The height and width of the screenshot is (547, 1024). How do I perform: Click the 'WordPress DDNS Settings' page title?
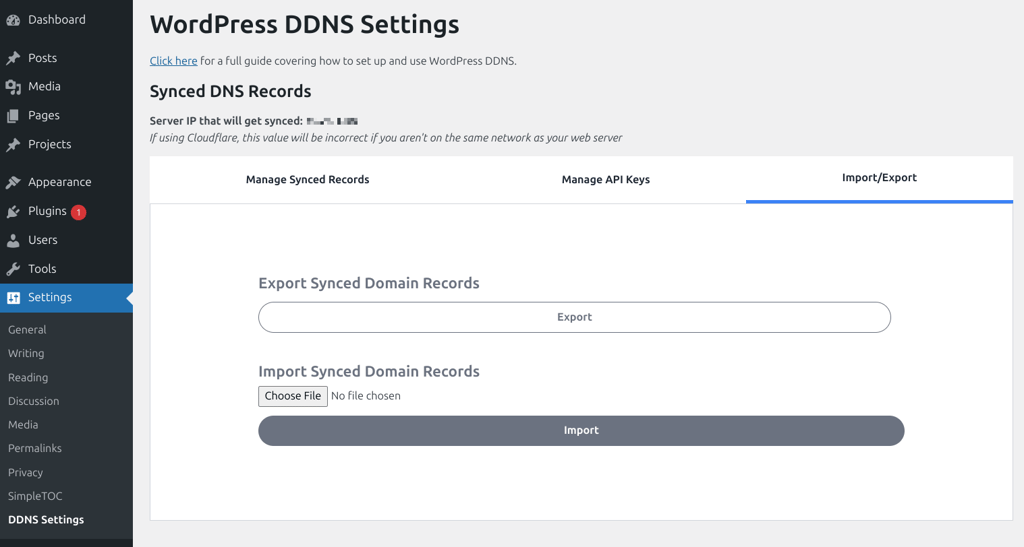tap(304, 25)
